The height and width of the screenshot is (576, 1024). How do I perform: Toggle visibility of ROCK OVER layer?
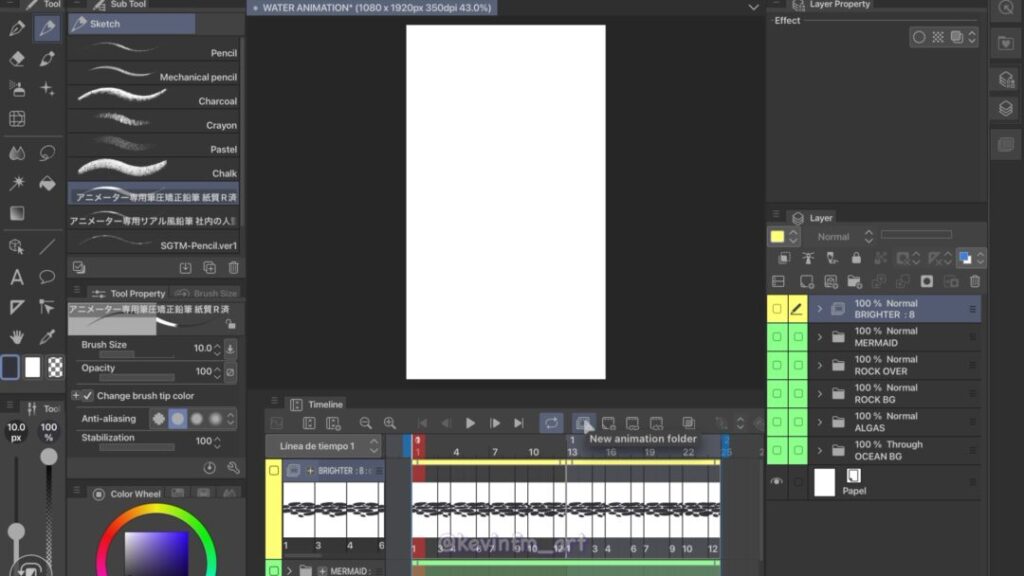coord(776,365)
